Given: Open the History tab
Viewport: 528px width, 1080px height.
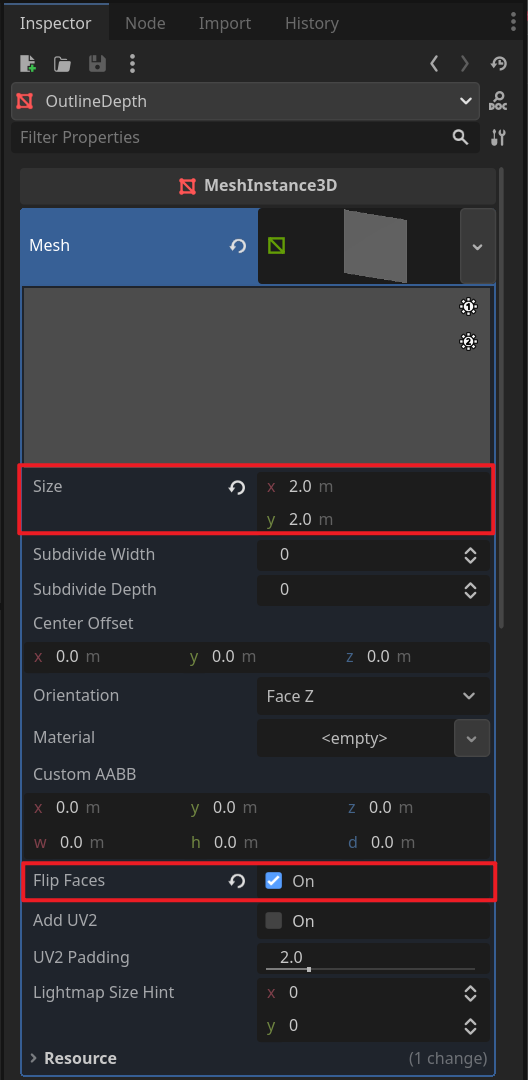Looking at the screenshot, I should pos(312,23).
